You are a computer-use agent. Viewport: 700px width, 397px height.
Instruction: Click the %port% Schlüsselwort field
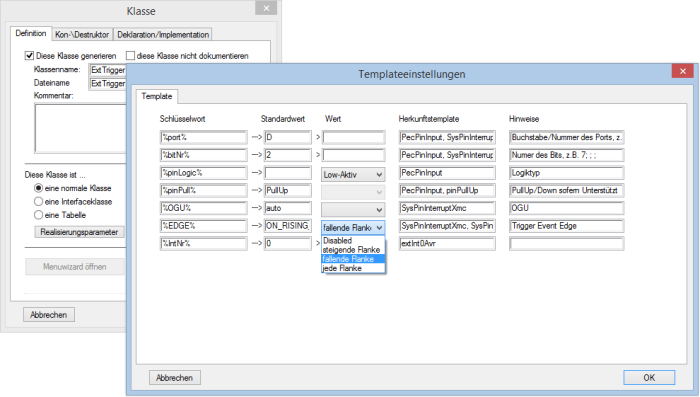point(204,137)
